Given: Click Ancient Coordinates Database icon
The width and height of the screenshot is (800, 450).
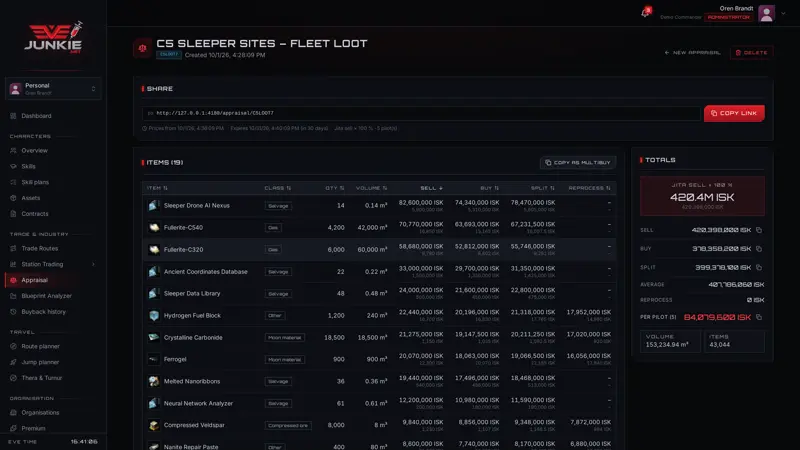Looking at the screenshot, I should pos(154,271).
